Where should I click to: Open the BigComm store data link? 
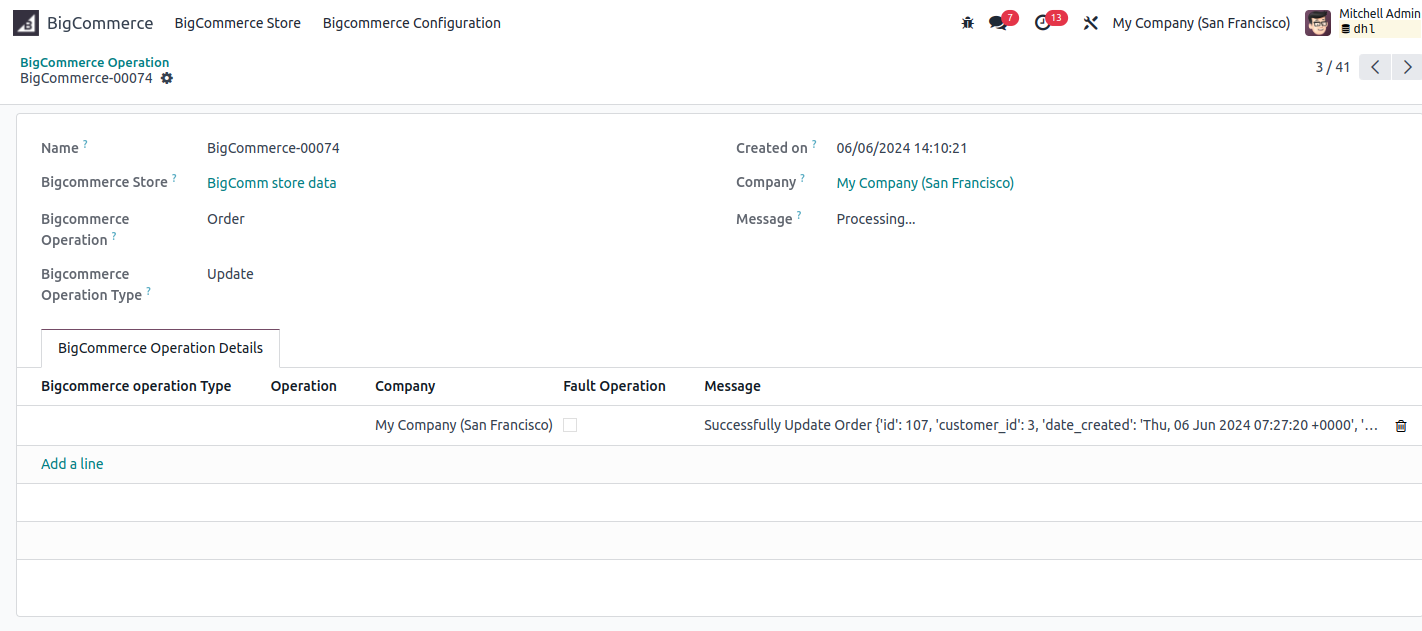pos(272,183)
